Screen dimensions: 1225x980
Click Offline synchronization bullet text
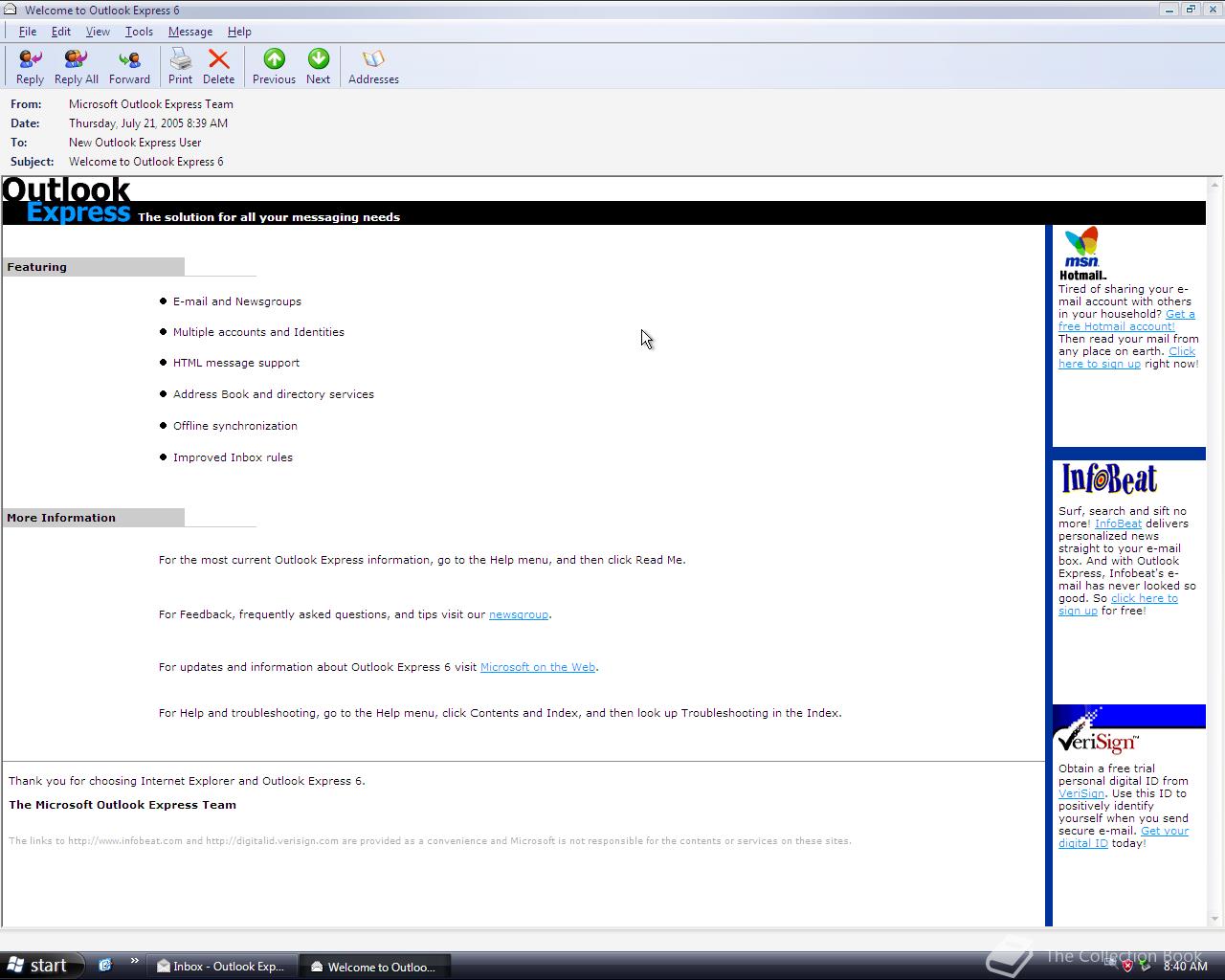[235, 426]
